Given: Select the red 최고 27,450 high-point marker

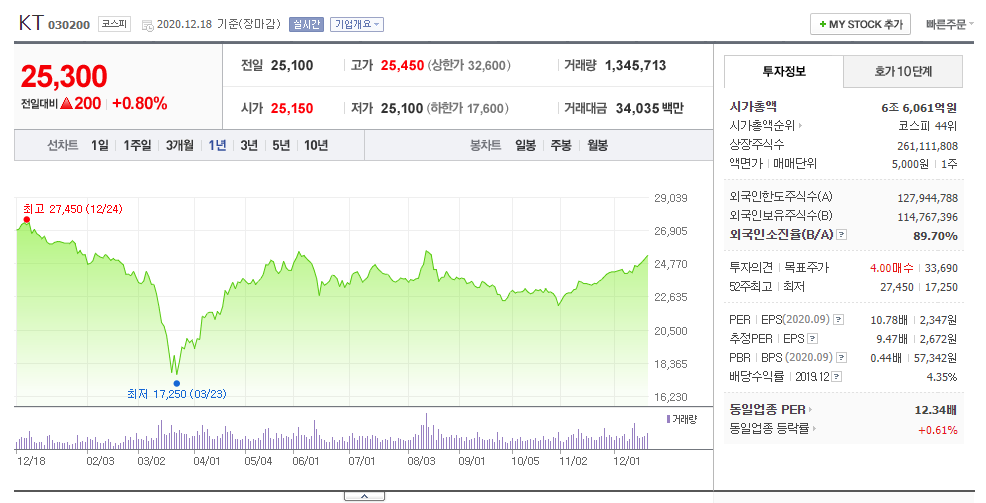Looking at the screenshot, I should [x=26, y=220].
